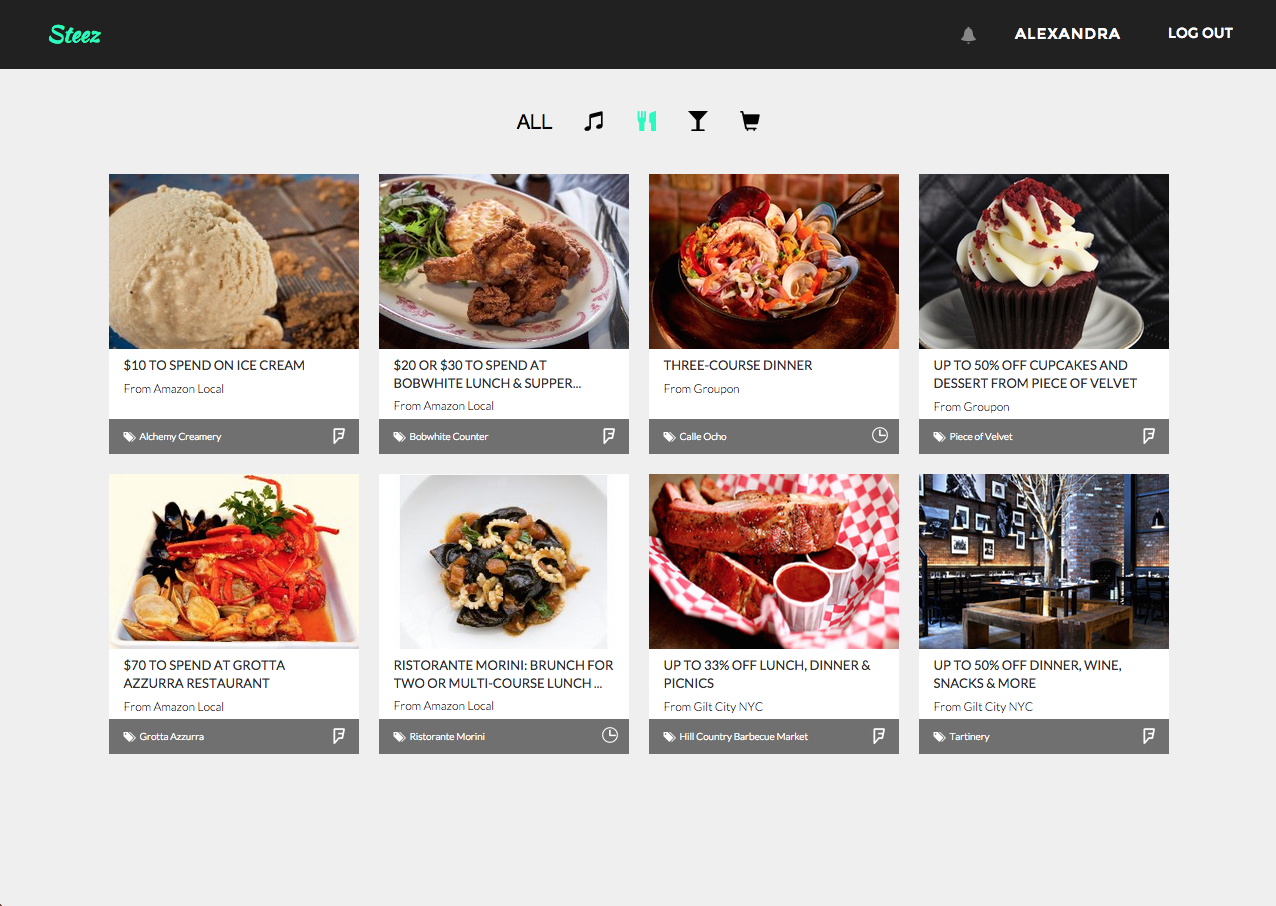This screenshot has height=906, width=1276.
Task: Open the barbecue ribs photo
Action: point(774,561)
